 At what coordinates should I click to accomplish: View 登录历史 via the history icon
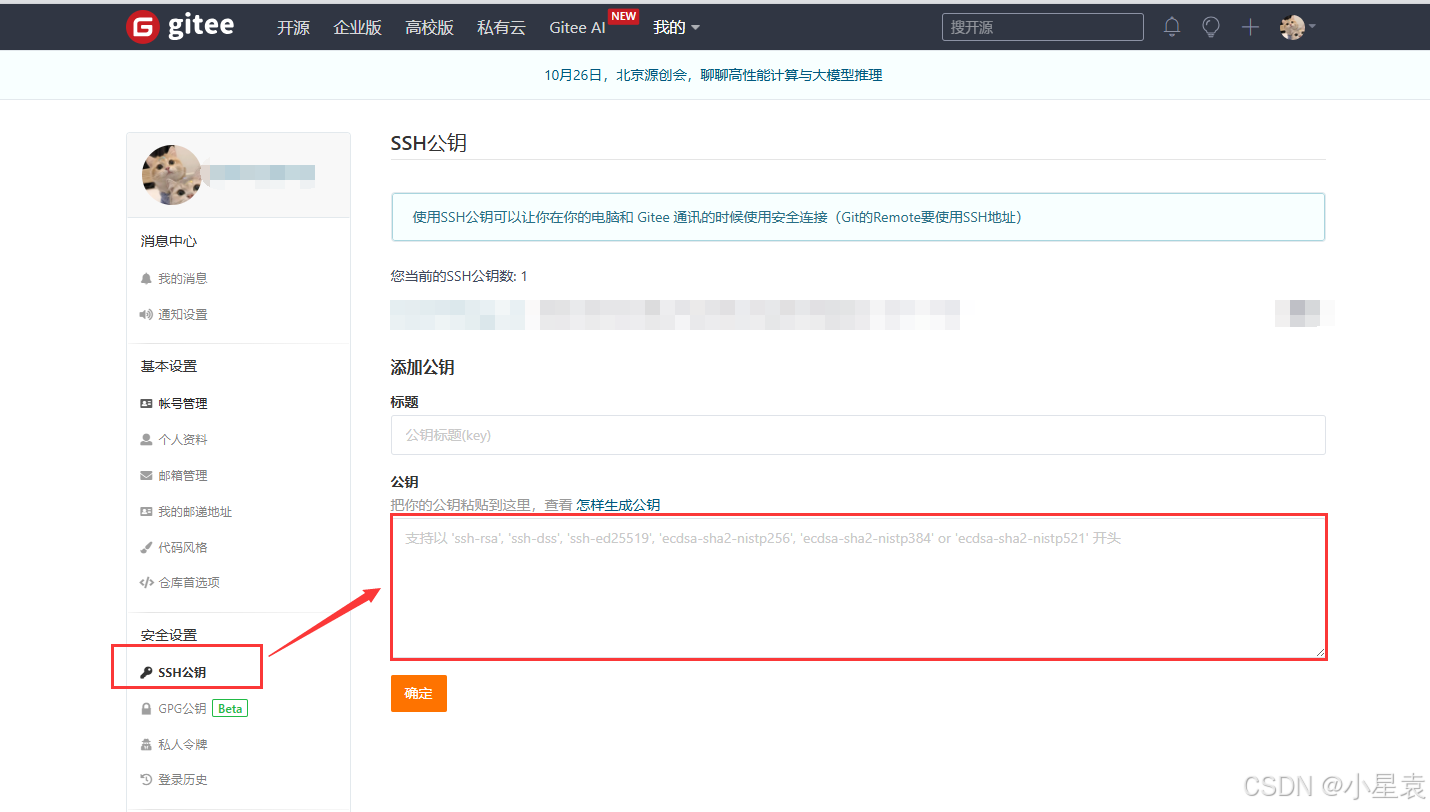147,779
